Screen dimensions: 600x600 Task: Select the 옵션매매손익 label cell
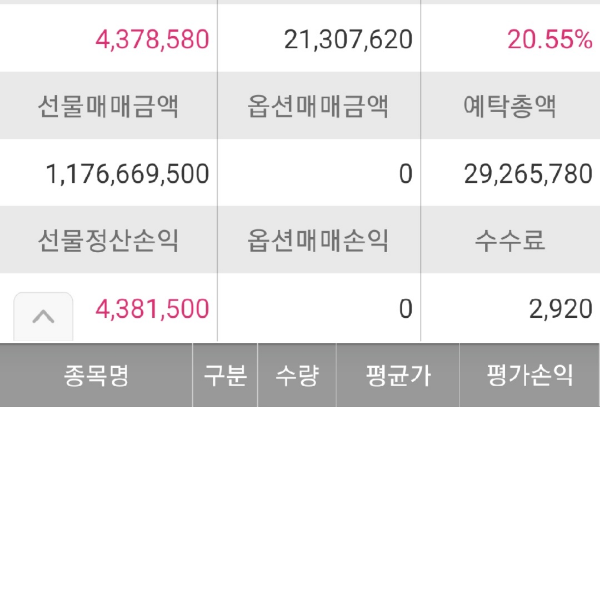click(318, 240)
